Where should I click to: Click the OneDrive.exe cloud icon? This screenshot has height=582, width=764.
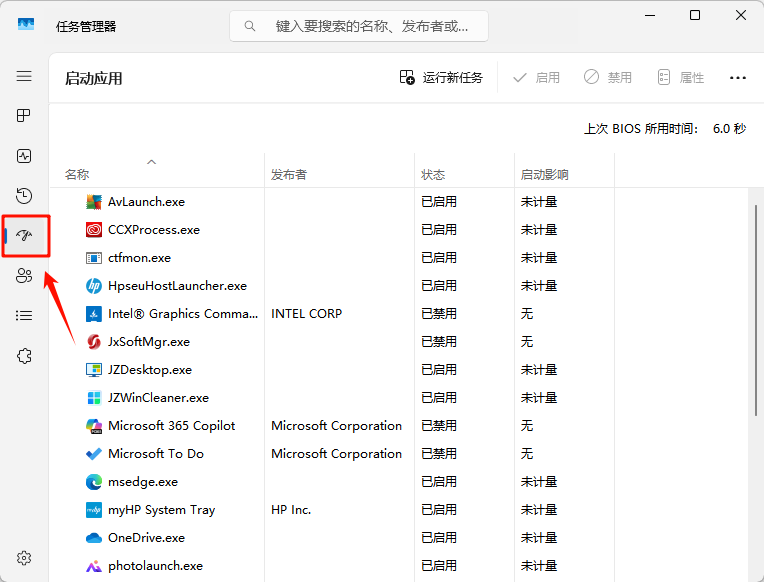coord(94,538)
